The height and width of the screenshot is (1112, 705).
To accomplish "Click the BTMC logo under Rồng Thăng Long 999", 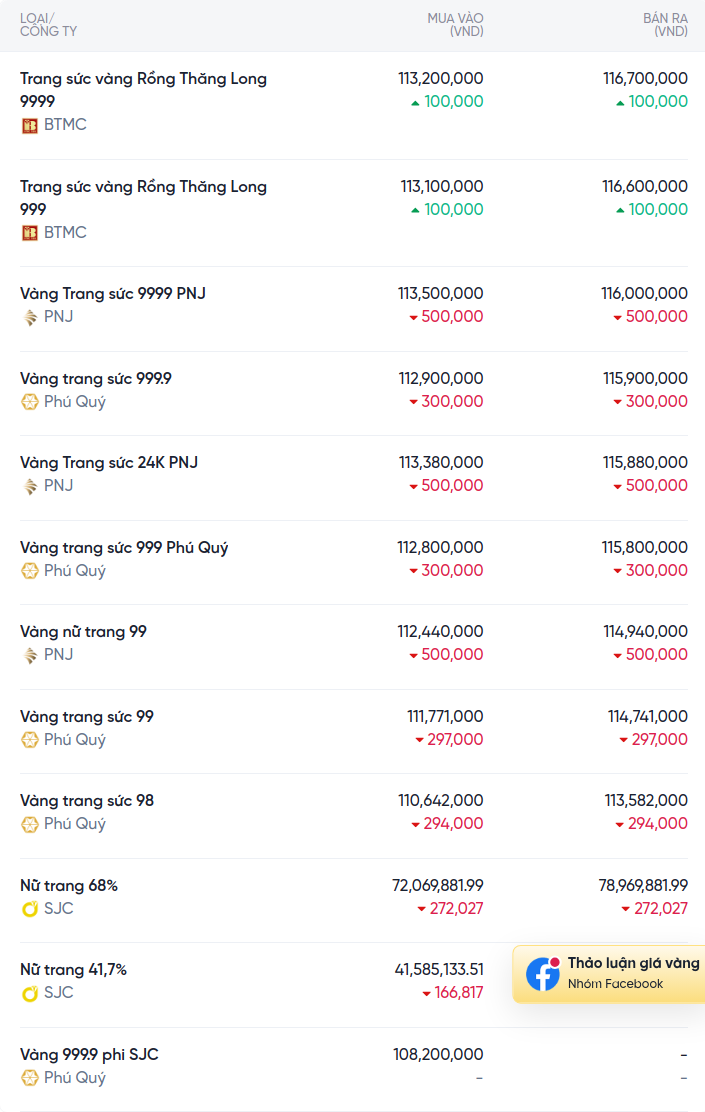I will tap(29, 233).
